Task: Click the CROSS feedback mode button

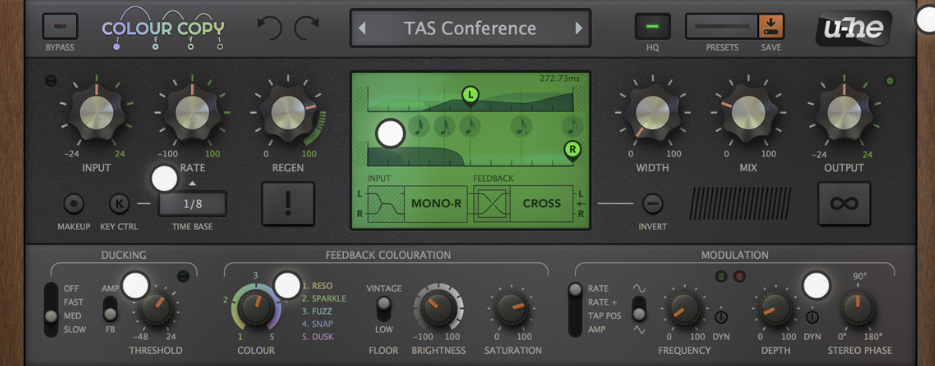Action: pos(542,204)
